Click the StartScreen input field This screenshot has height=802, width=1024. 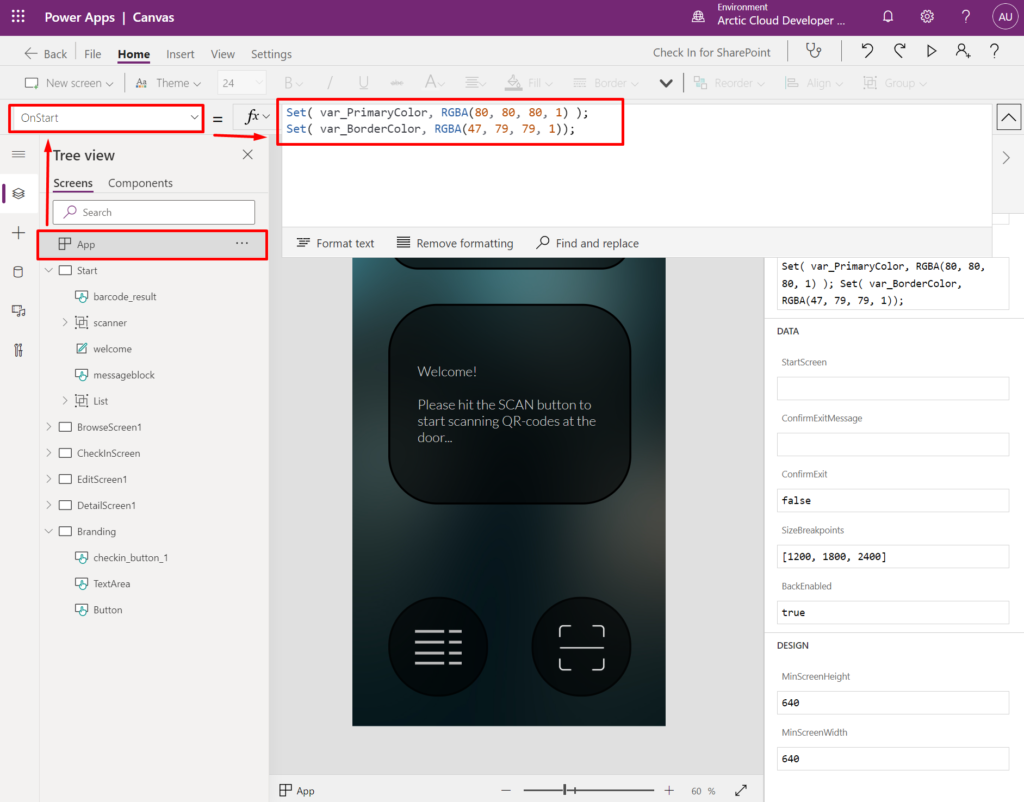click(x=893, y=388)
